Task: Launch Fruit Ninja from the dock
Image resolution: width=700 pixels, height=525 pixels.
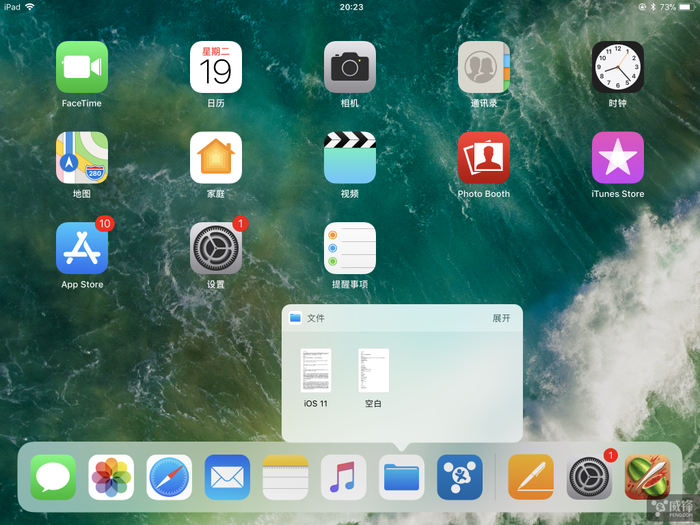Action: point(647,477)
